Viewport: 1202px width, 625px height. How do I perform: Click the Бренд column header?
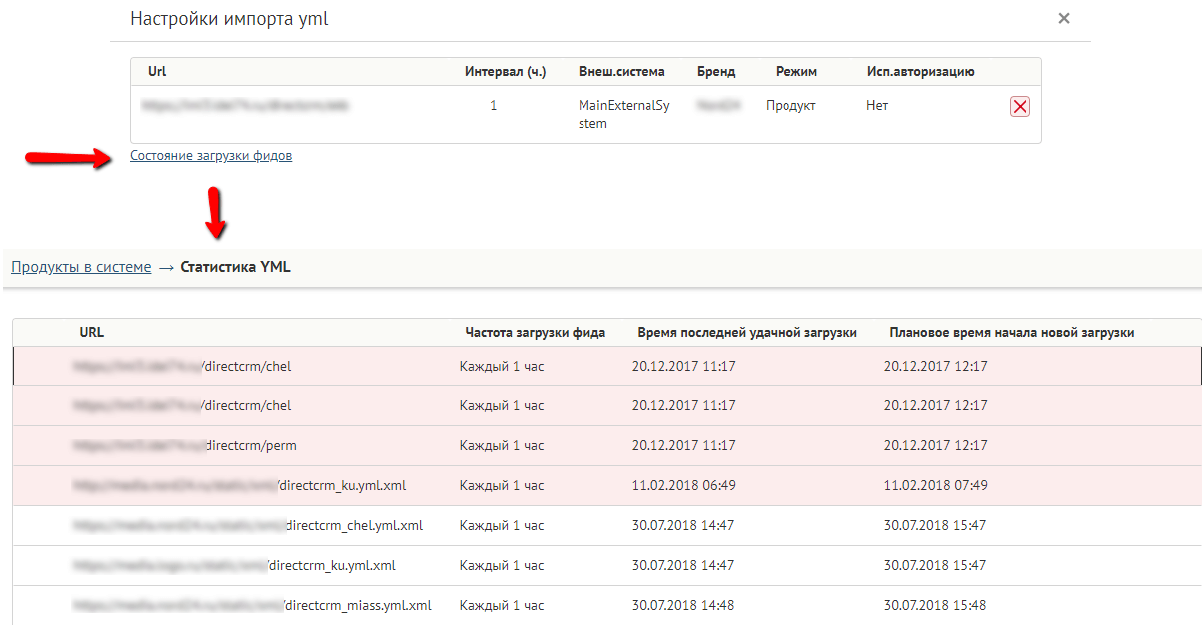coord(716,72)
